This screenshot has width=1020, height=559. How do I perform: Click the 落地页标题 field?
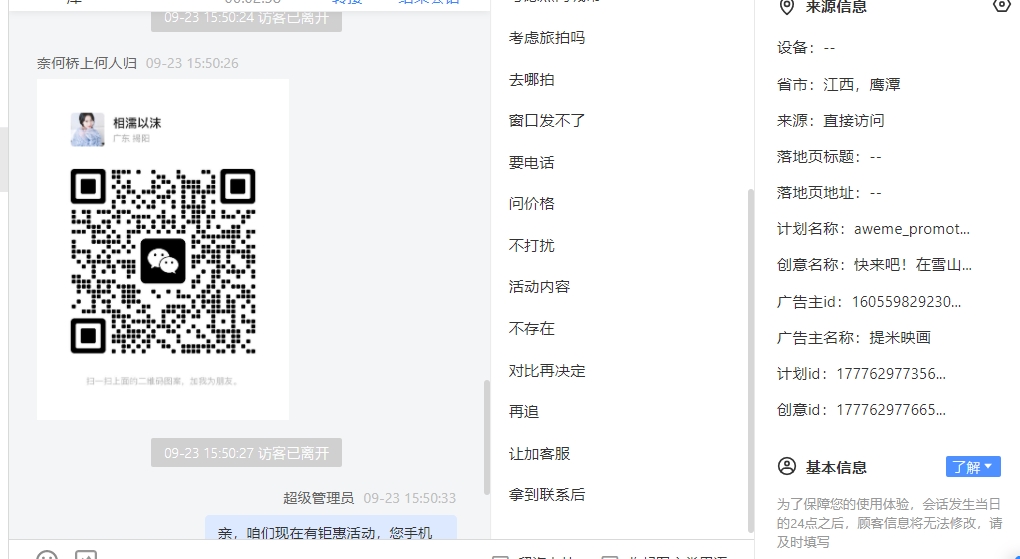(x=829, y=157)
